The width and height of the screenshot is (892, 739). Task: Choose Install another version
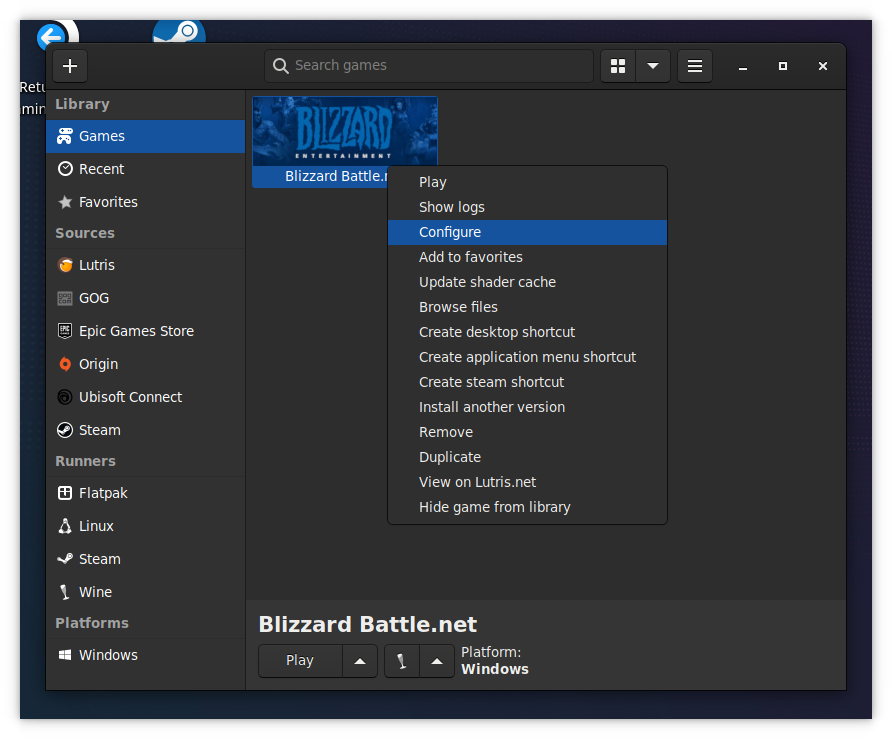coord(527,407)
